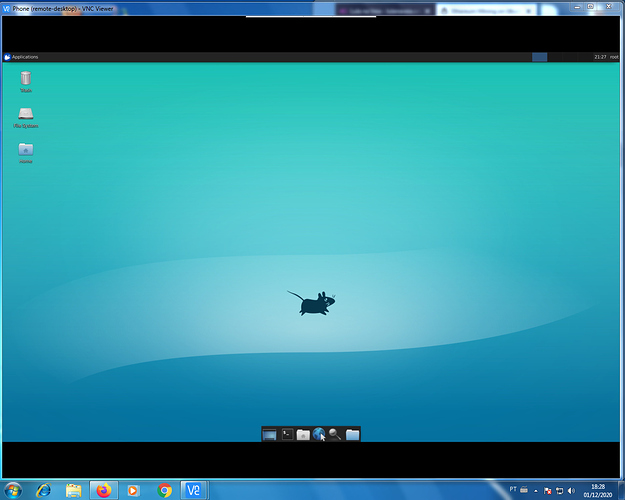Click Show Desktop in the Xfce dock
The height and width of the screenshot is (500, 625).
tap(269, 434)
